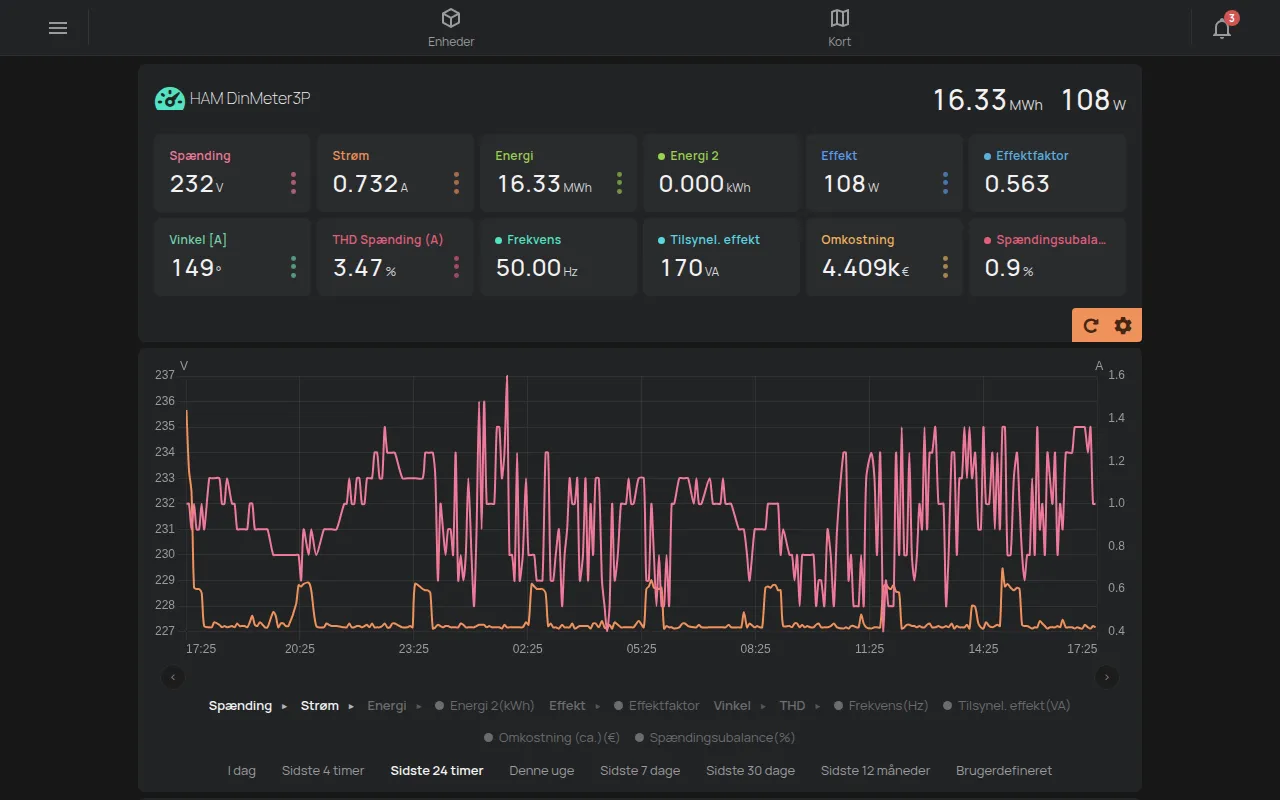The height and width of the screenshot is (800, 1280).
Task: Select the Frekvens 50.00 Hz card
Action: 558,257
